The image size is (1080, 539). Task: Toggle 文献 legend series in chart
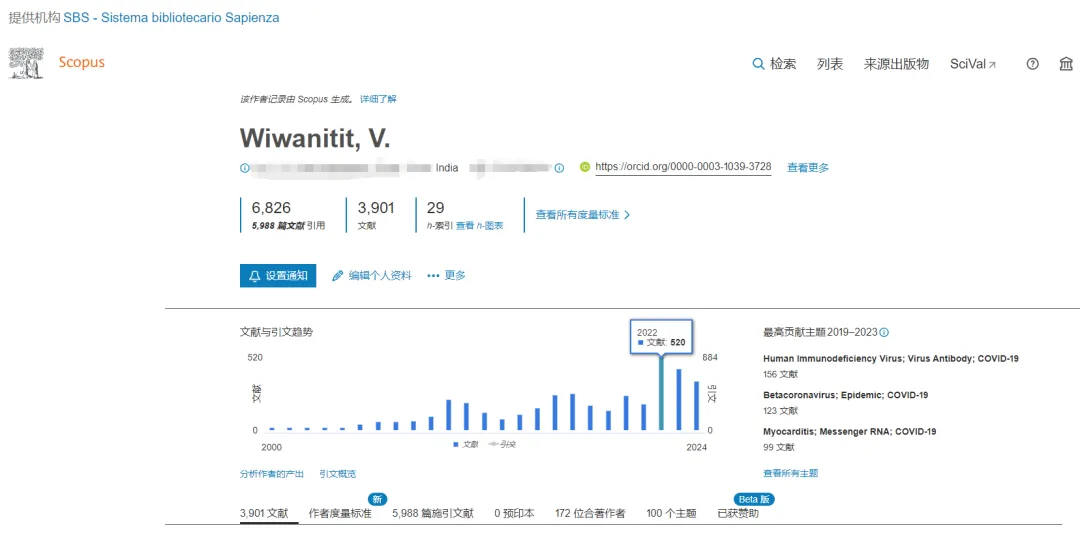466,445
